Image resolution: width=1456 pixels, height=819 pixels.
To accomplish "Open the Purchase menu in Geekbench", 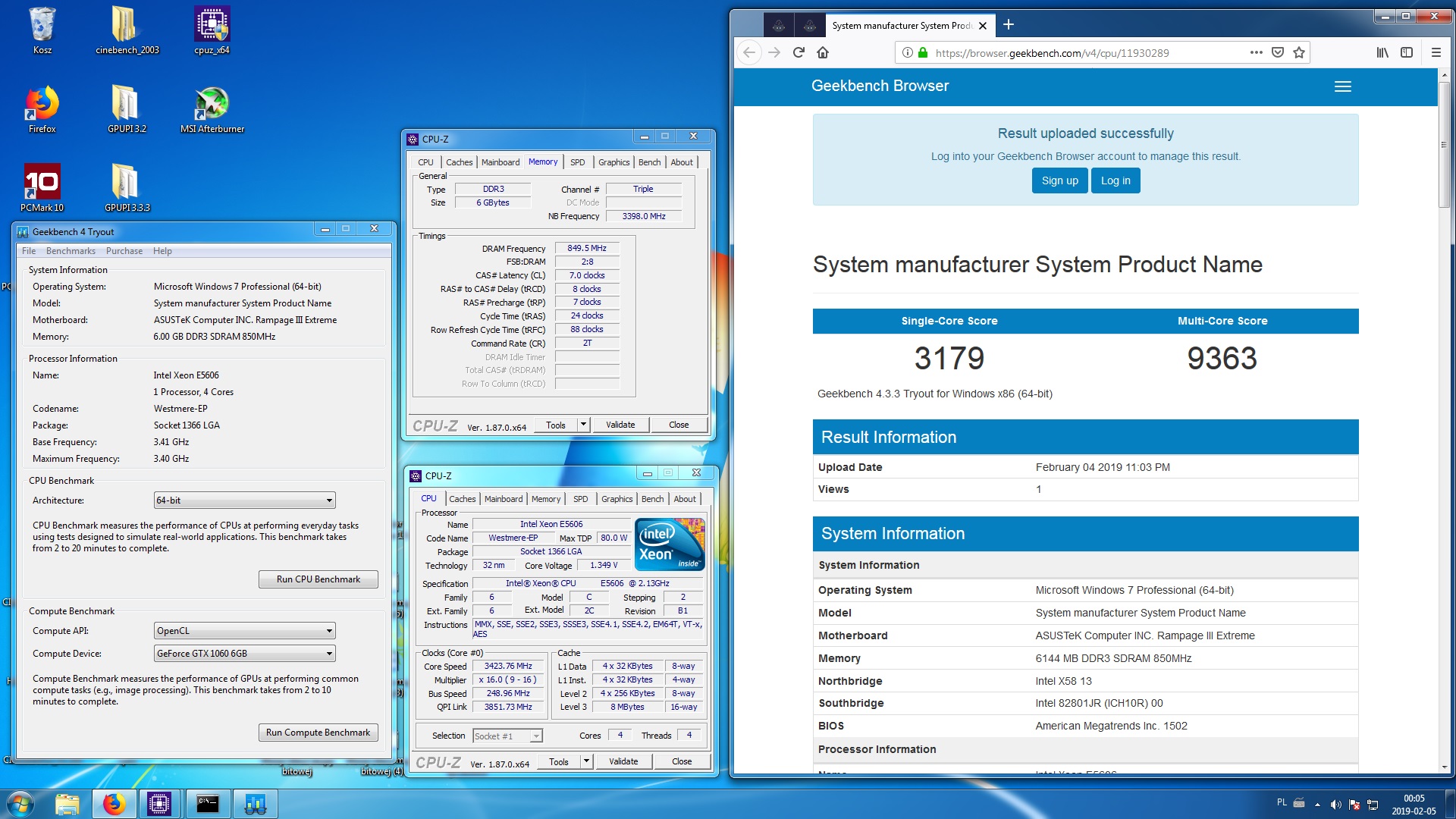I will pyautogui.click(x=124, y=251).
